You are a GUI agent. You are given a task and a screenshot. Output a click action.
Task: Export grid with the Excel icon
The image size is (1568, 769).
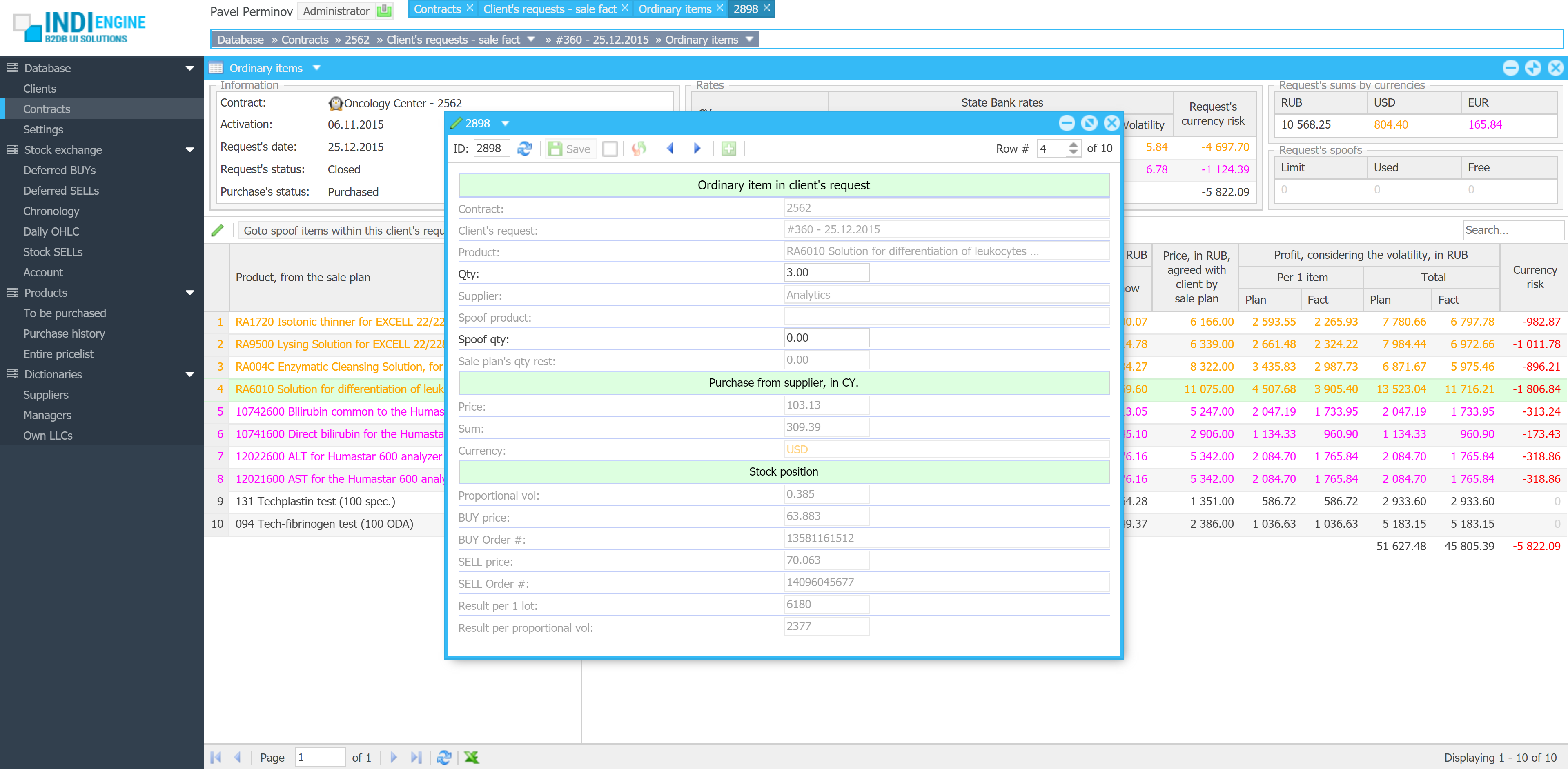coord(471,757)
